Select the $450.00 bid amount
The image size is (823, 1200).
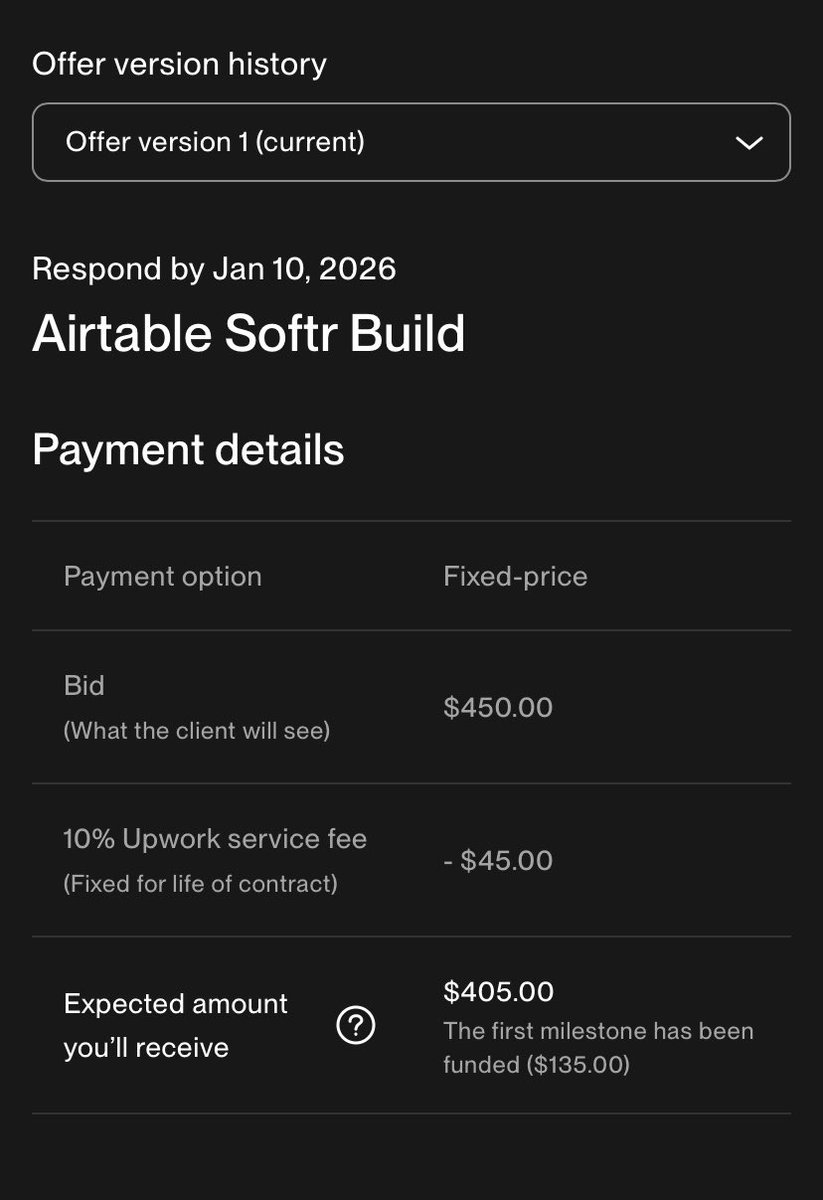point(498,708)
